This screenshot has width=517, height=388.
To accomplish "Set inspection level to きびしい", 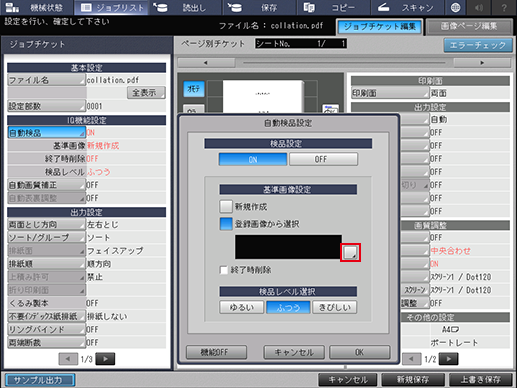I will (x=335, y=307).
